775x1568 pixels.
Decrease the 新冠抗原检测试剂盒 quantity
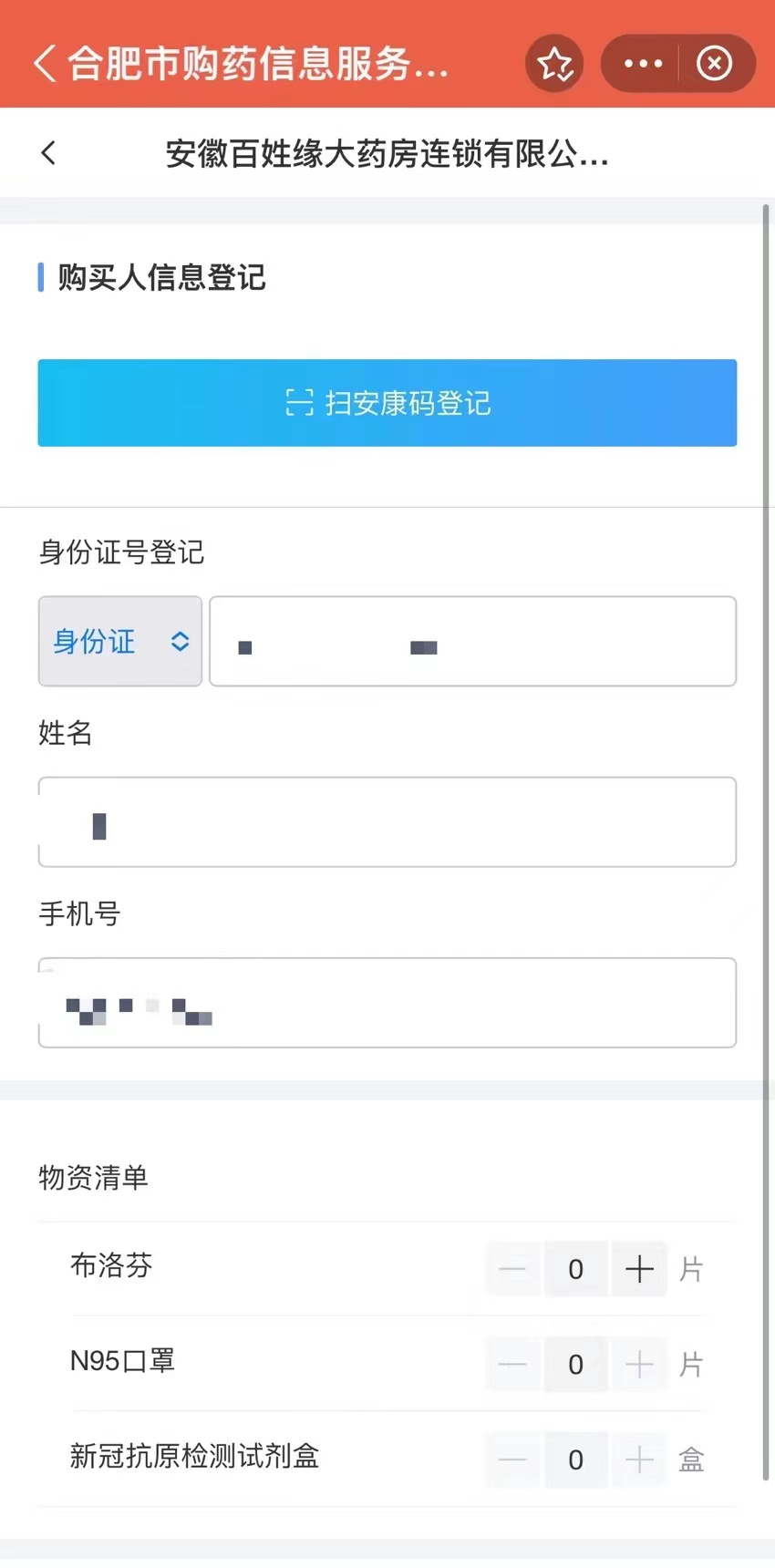512,1460
